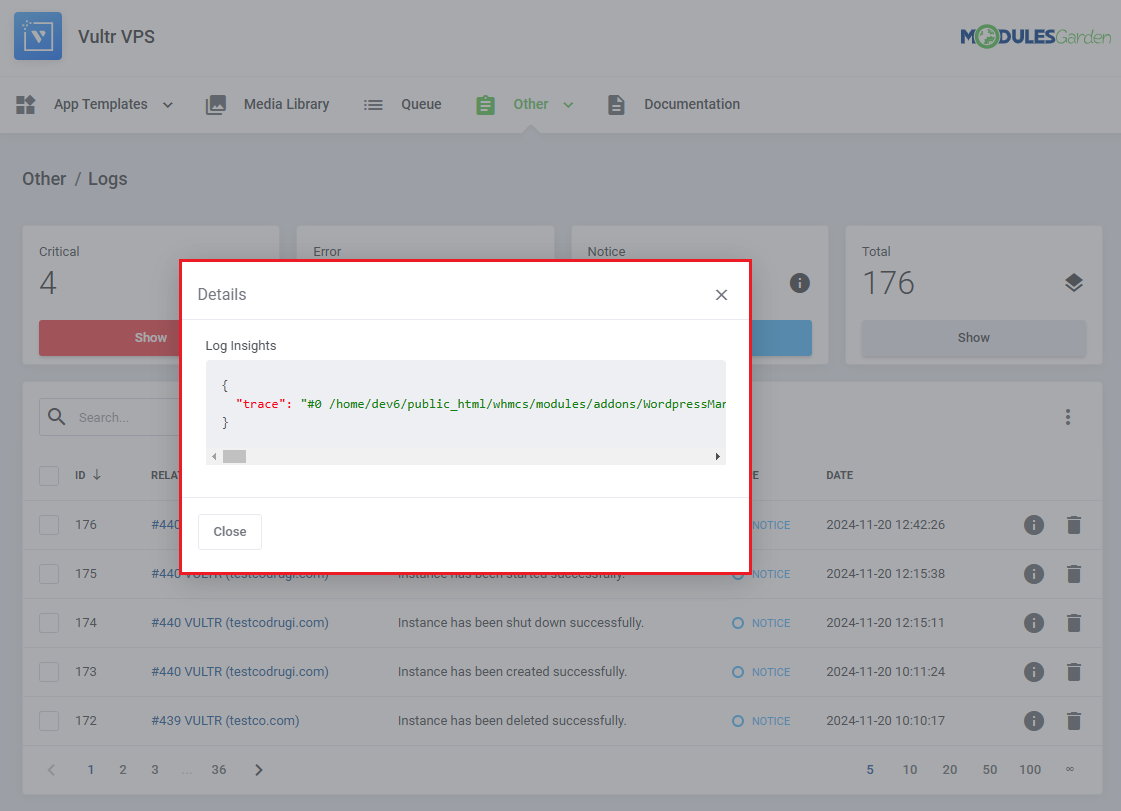
Task: Show 50 entries per page
Action: click(x=989, y=770)
